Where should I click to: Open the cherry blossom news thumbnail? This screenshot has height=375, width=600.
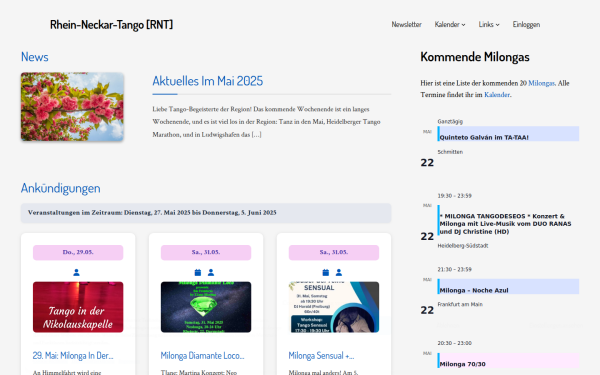coord(72,107)
